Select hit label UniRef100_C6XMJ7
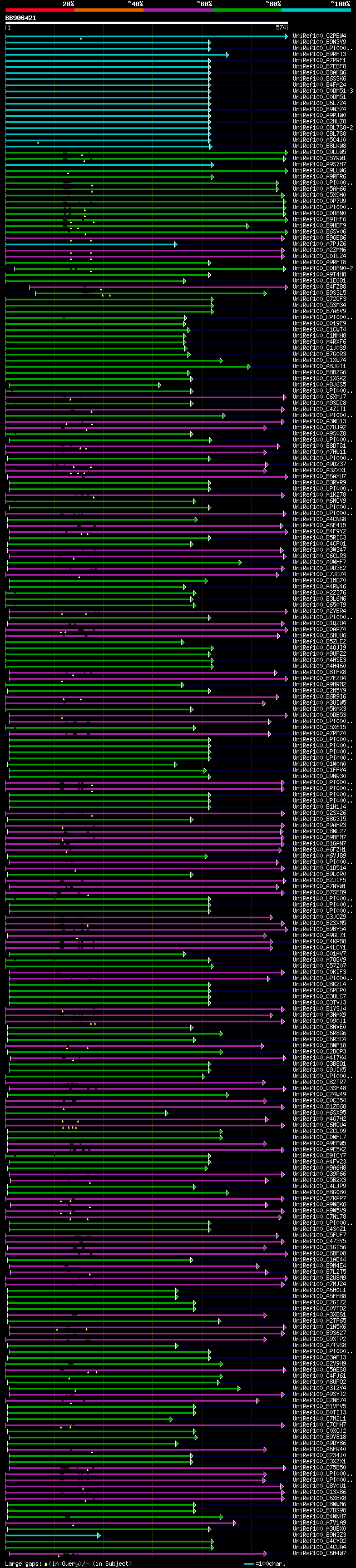 tap(319, 397)
